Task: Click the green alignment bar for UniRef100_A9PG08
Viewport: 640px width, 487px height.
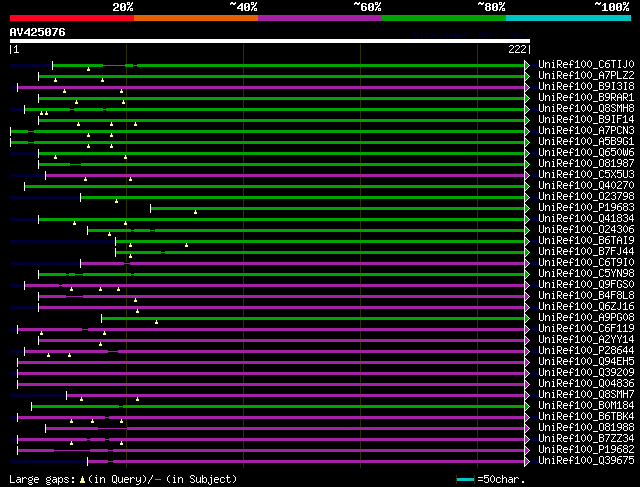Action: [313, 318]
